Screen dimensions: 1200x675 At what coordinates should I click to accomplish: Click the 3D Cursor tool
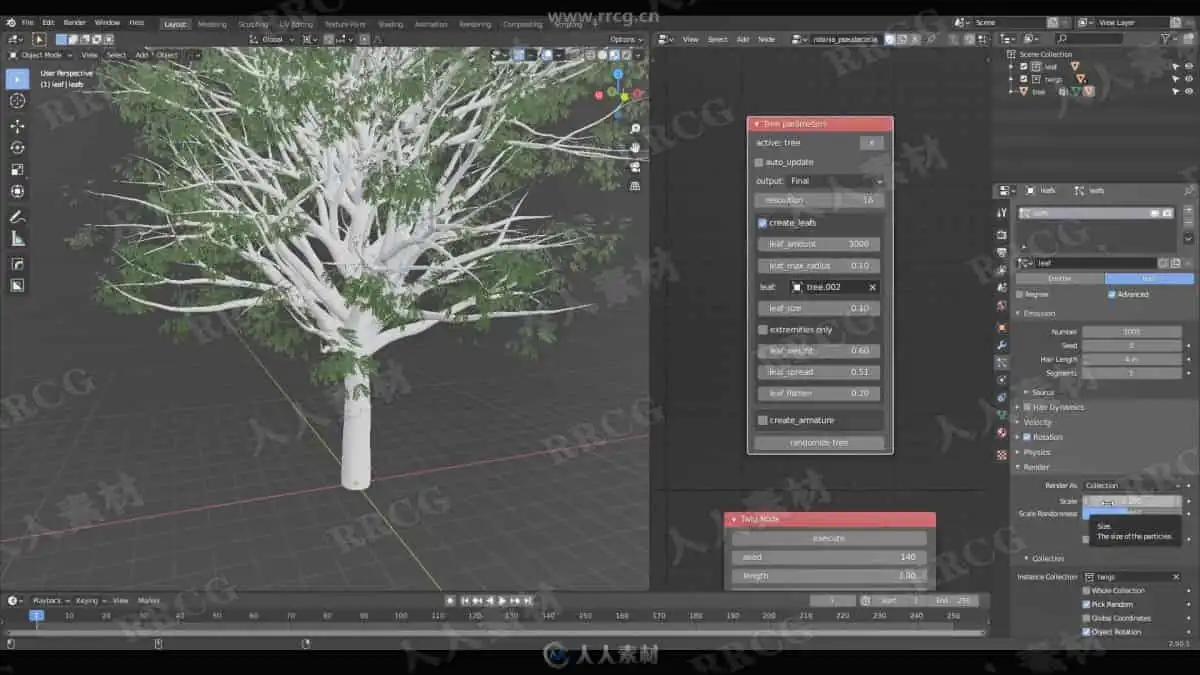click(x=17, y=101)
